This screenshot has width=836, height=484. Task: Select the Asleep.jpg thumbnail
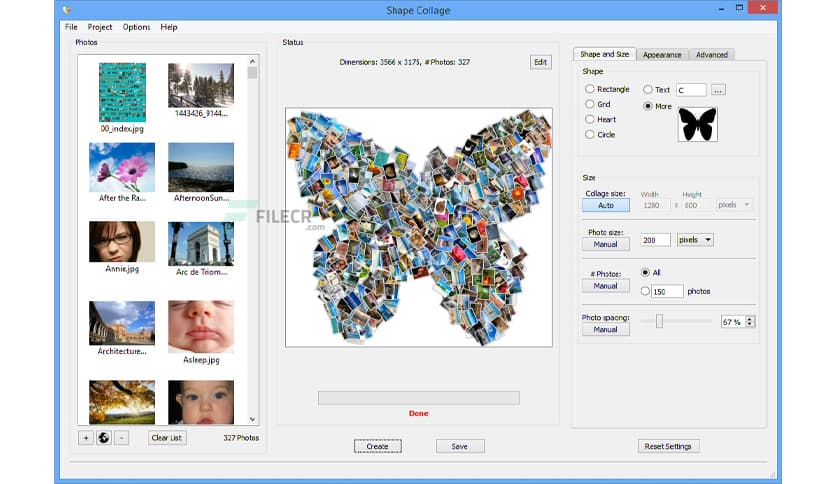click(201, 326)
